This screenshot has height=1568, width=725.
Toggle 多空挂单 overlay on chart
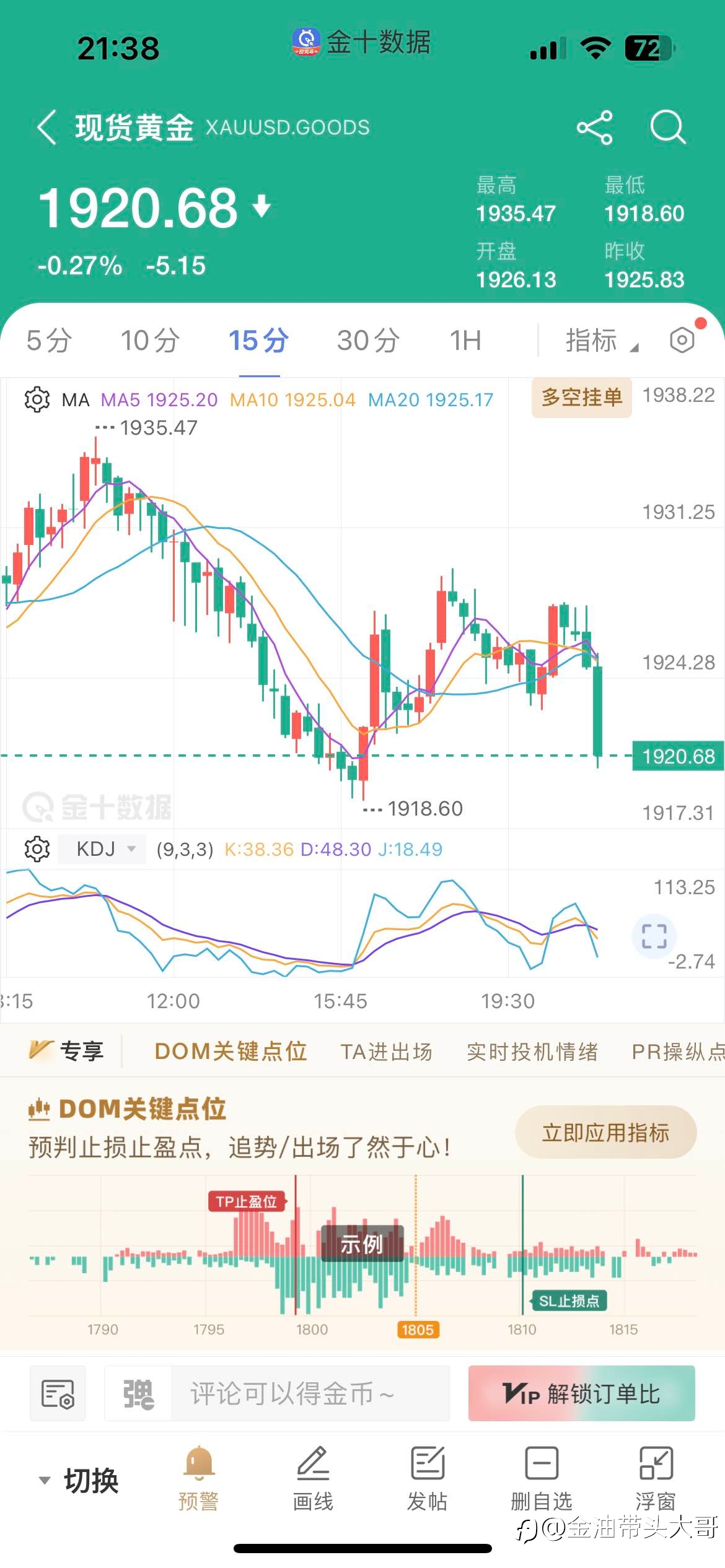coord(582,397)
